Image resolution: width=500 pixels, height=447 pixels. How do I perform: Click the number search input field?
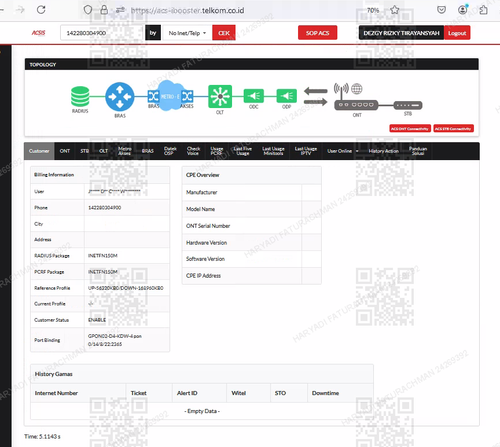click(x=101, y=33)
